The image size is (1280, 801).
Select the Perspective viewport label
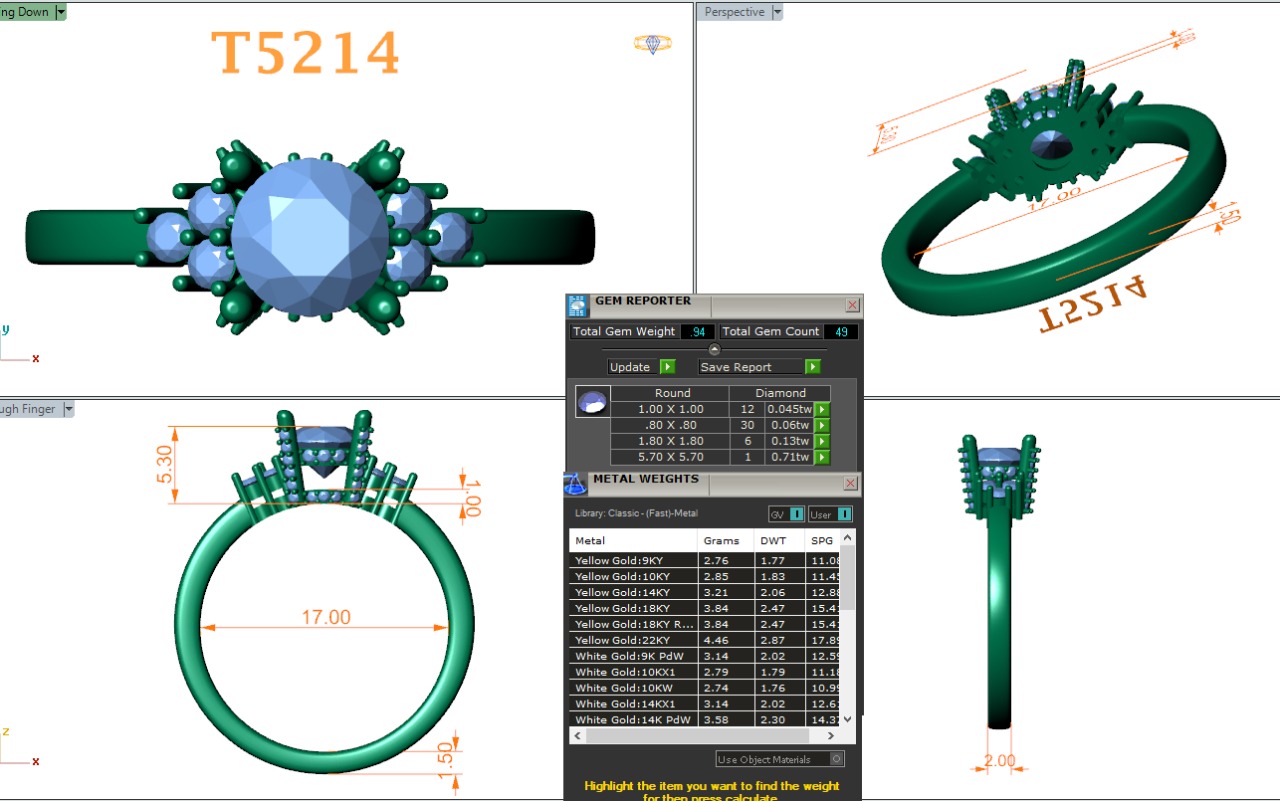click(734, 12)
